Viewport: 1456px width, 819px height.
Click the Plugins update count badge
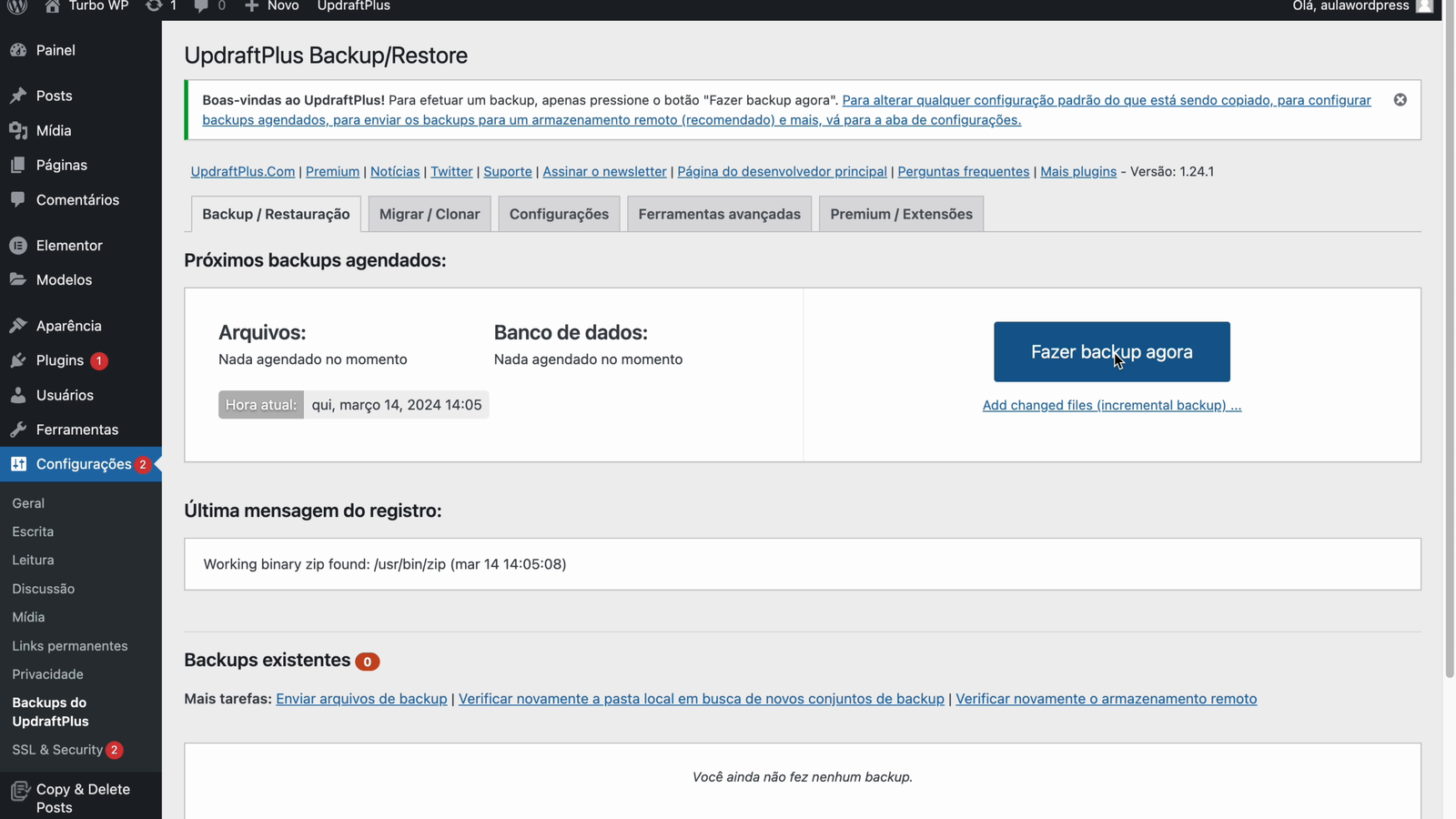99,360
